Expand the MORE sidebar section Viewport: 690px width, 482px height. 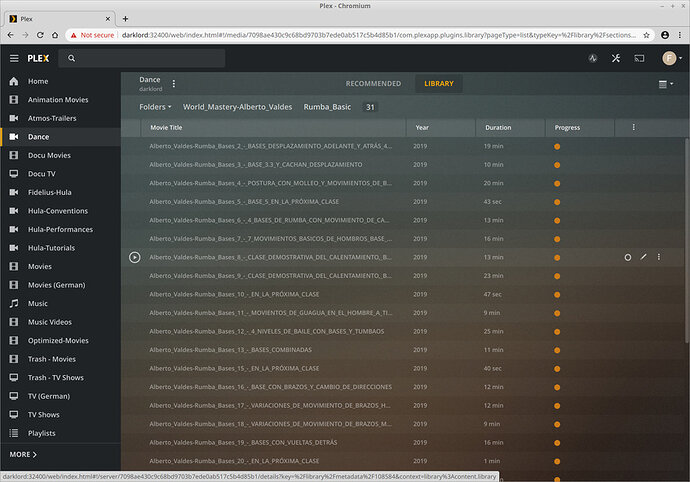[23, 454]
